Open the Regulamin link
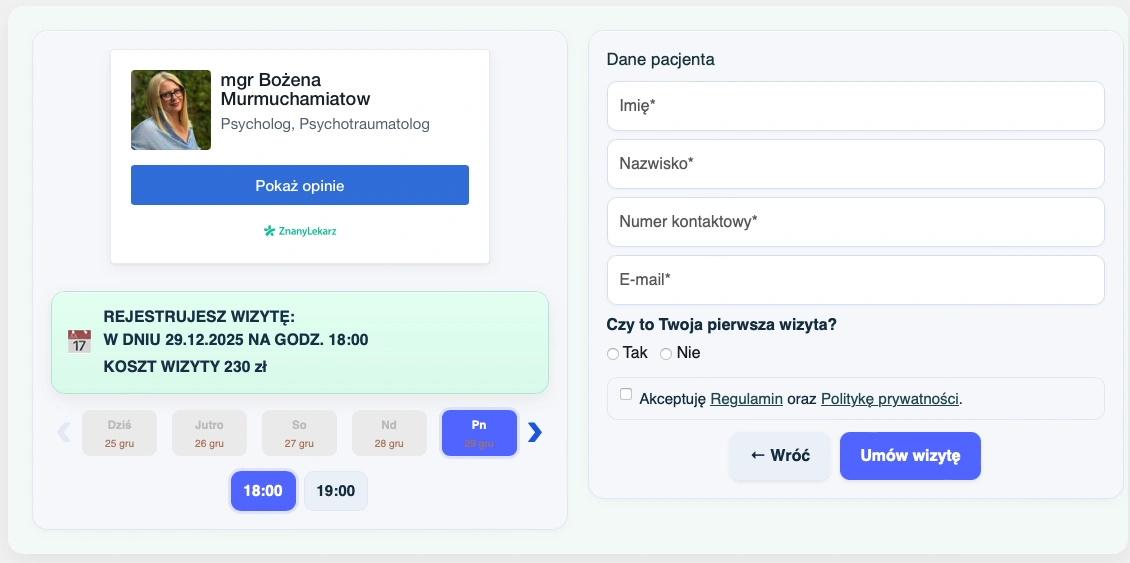Viewport: 1130px width, 563px height. (x=746, y=399)
